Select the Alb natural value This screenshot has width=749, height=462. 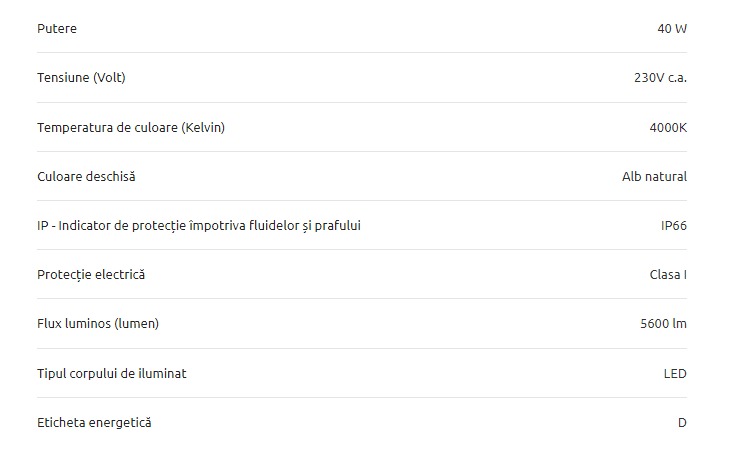click(x=654, y=176)
